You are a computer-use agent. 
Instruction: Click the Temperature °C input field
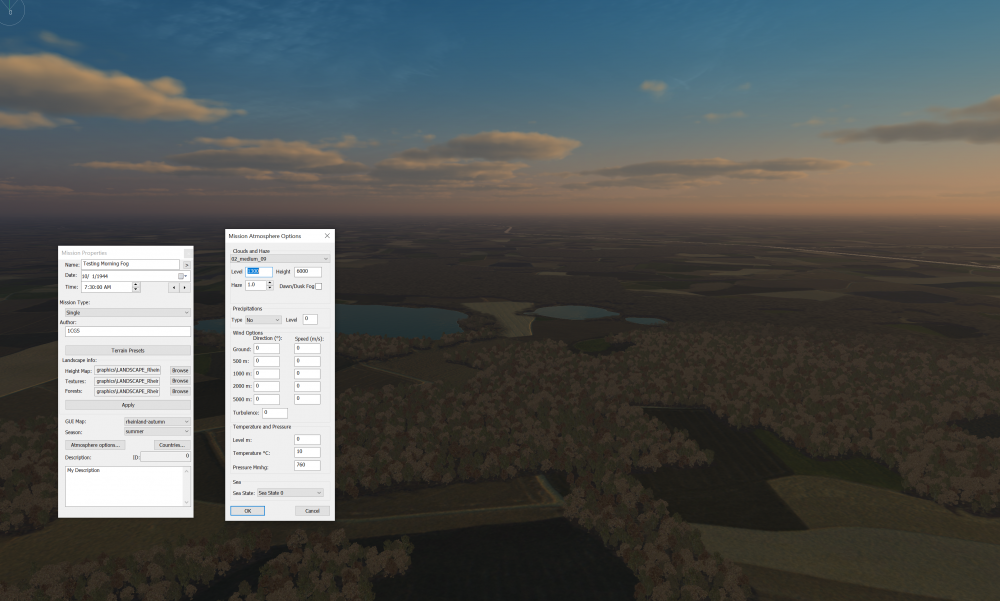(x=307, y=452)
